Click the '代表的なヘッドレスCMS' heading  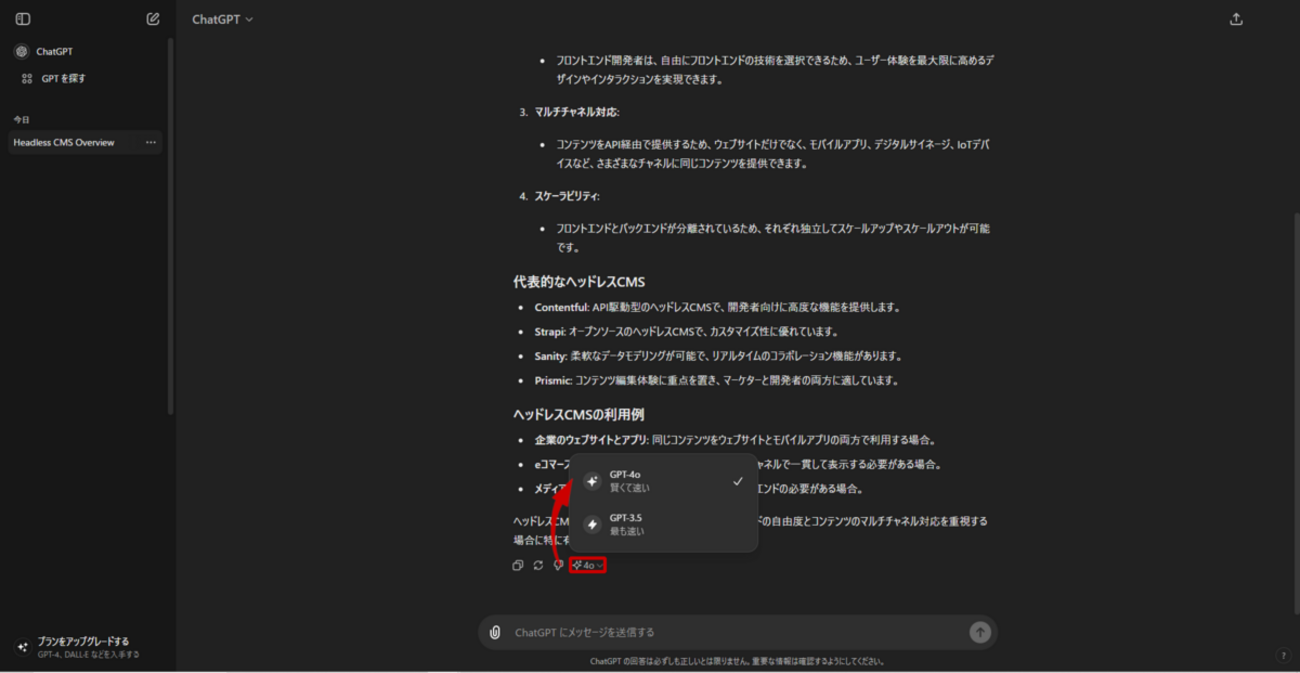pos(579,282)
